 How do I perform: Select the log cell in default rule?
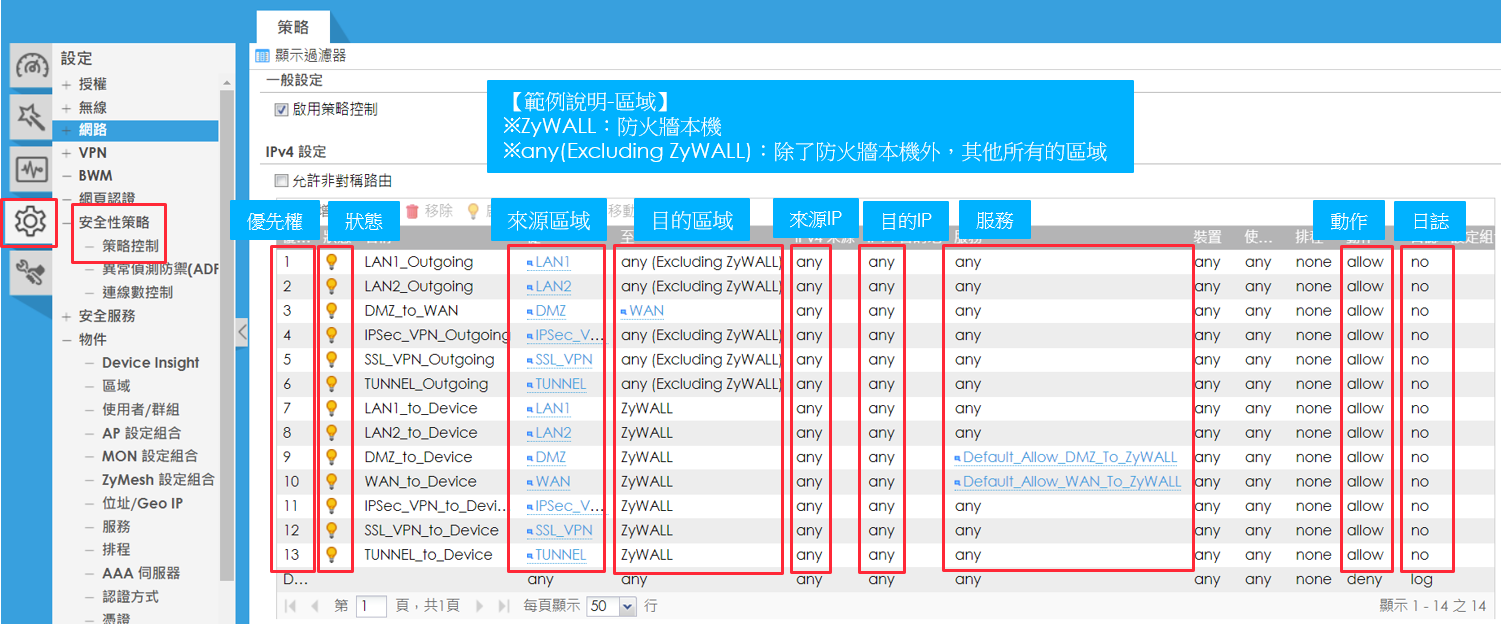point(1421,579)
